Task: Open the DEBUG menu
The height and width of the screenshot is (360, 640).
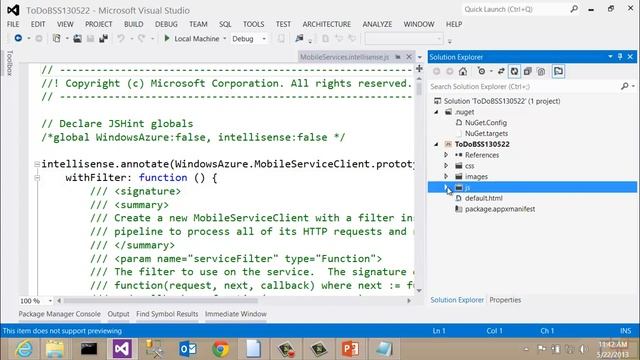Action: click(x=166, y=24)
